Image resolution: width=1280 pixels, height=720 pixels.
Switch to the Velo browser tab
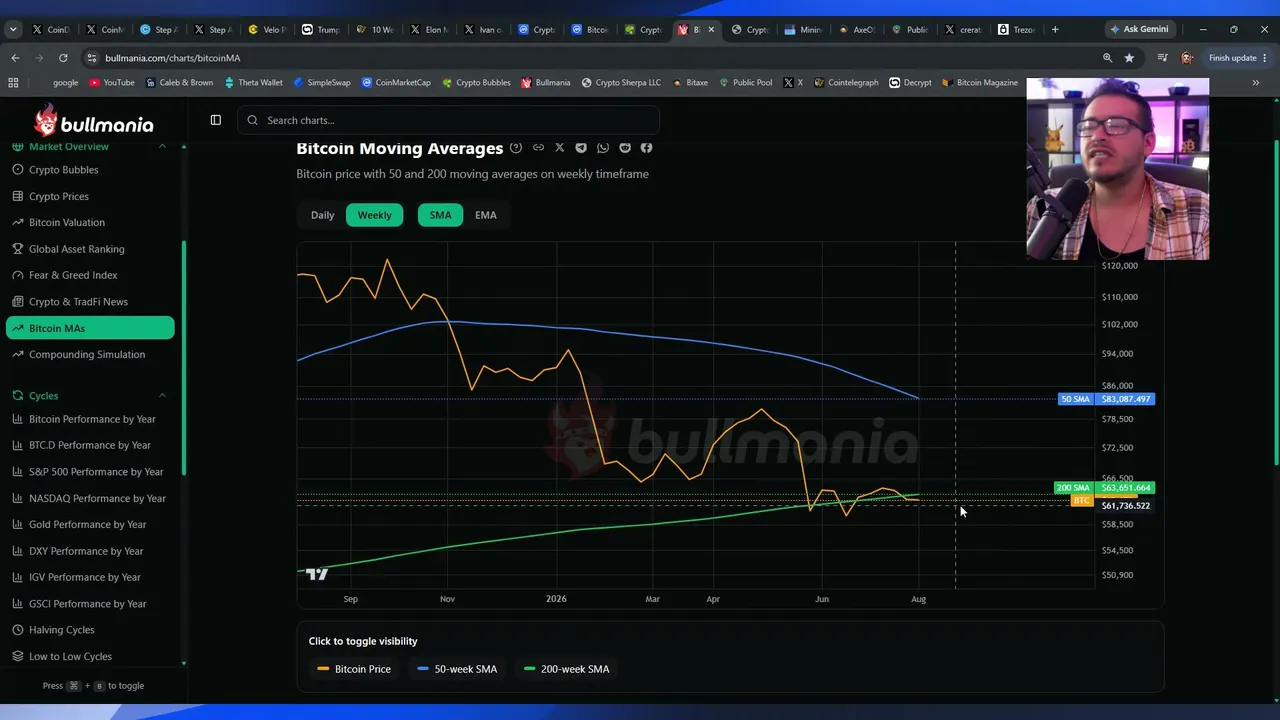tap(267, 30)
